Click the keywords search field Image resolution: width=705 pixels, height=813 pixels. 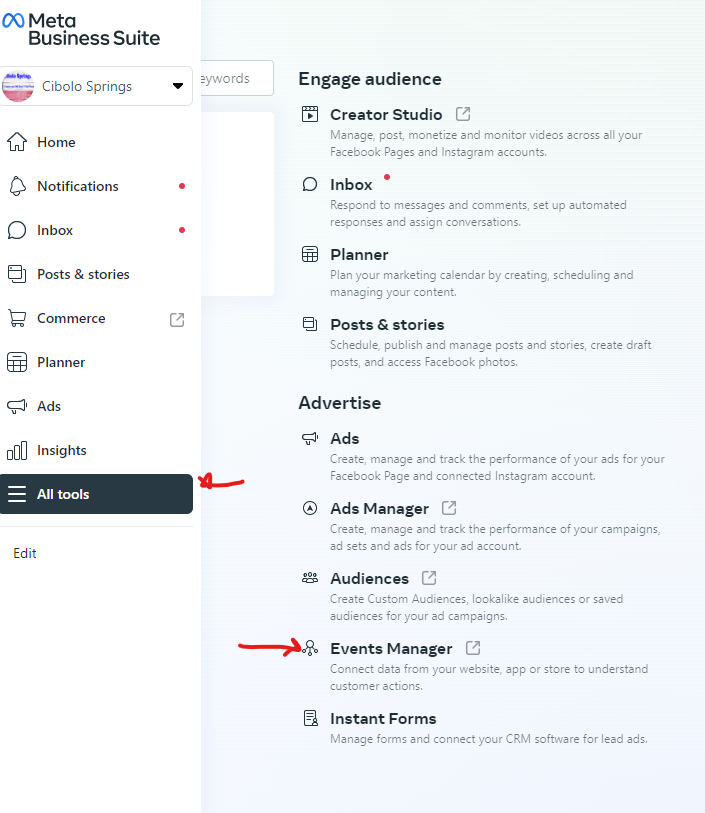(x=237, y=78)
